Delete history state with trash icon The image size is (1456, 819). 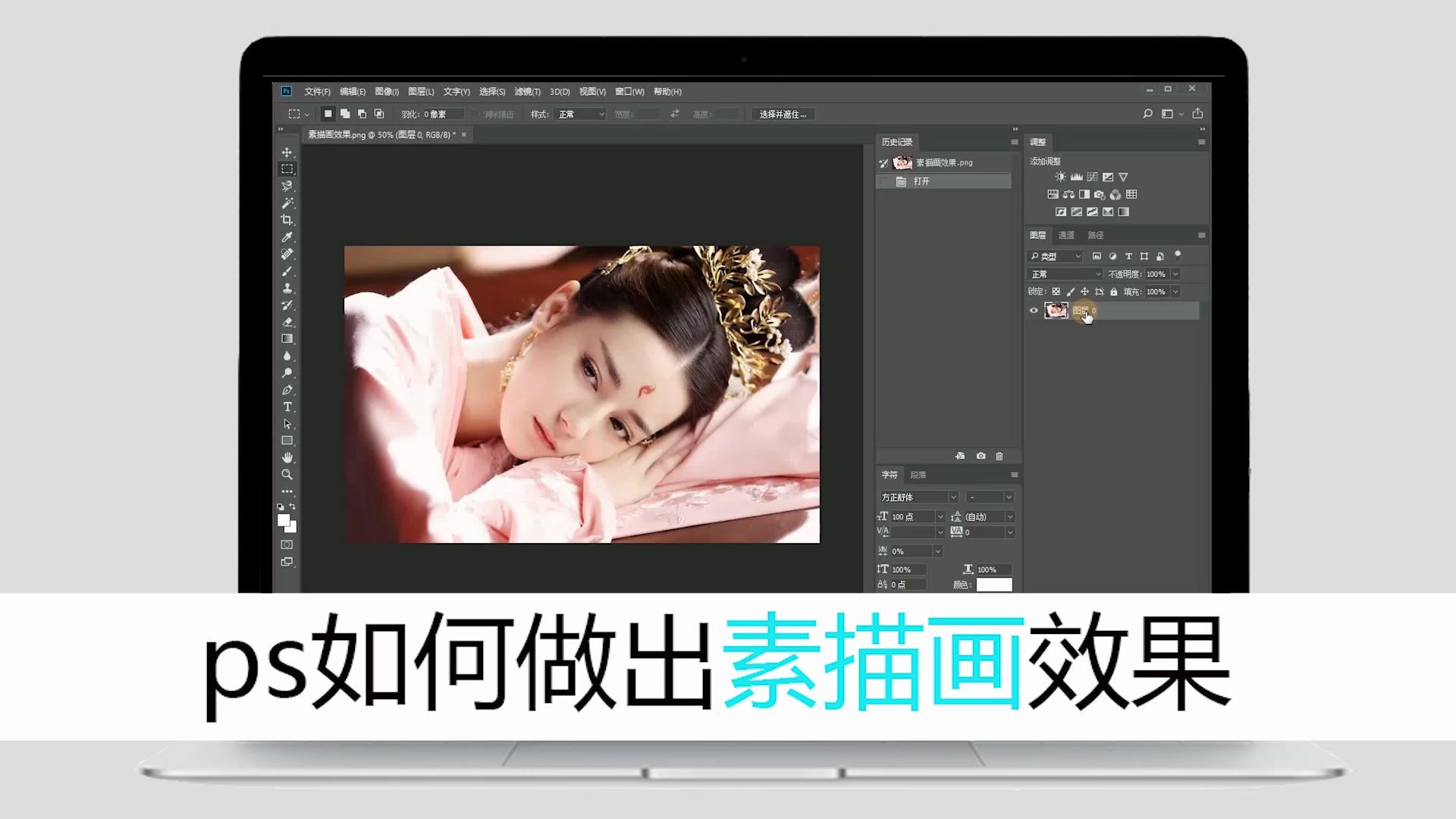point(999,456)
